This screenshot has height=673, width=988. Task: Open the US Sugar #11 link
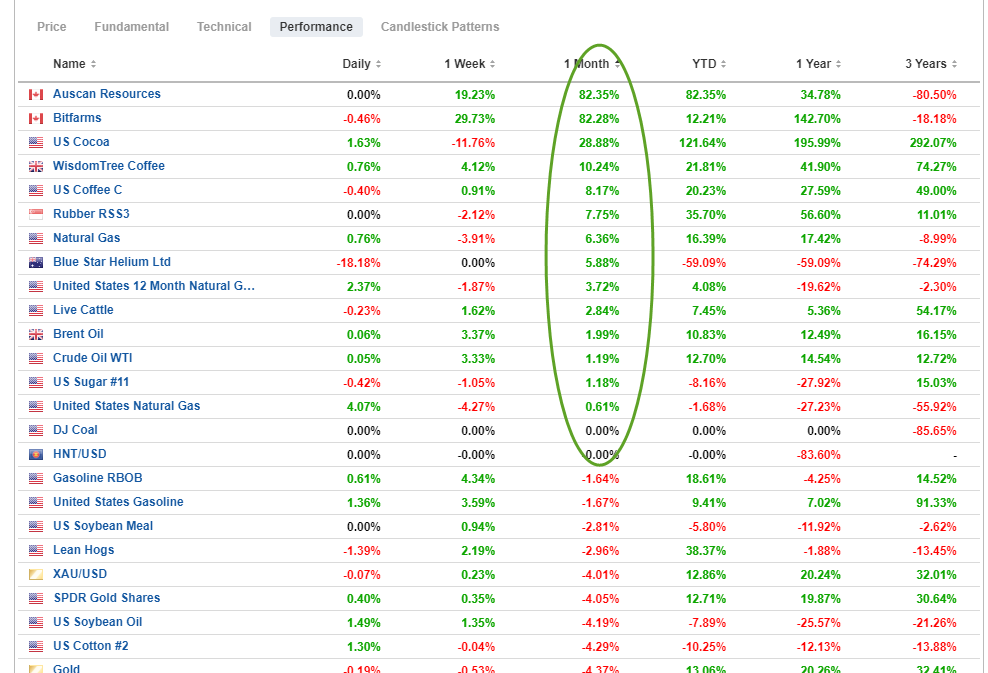[91, 382]
